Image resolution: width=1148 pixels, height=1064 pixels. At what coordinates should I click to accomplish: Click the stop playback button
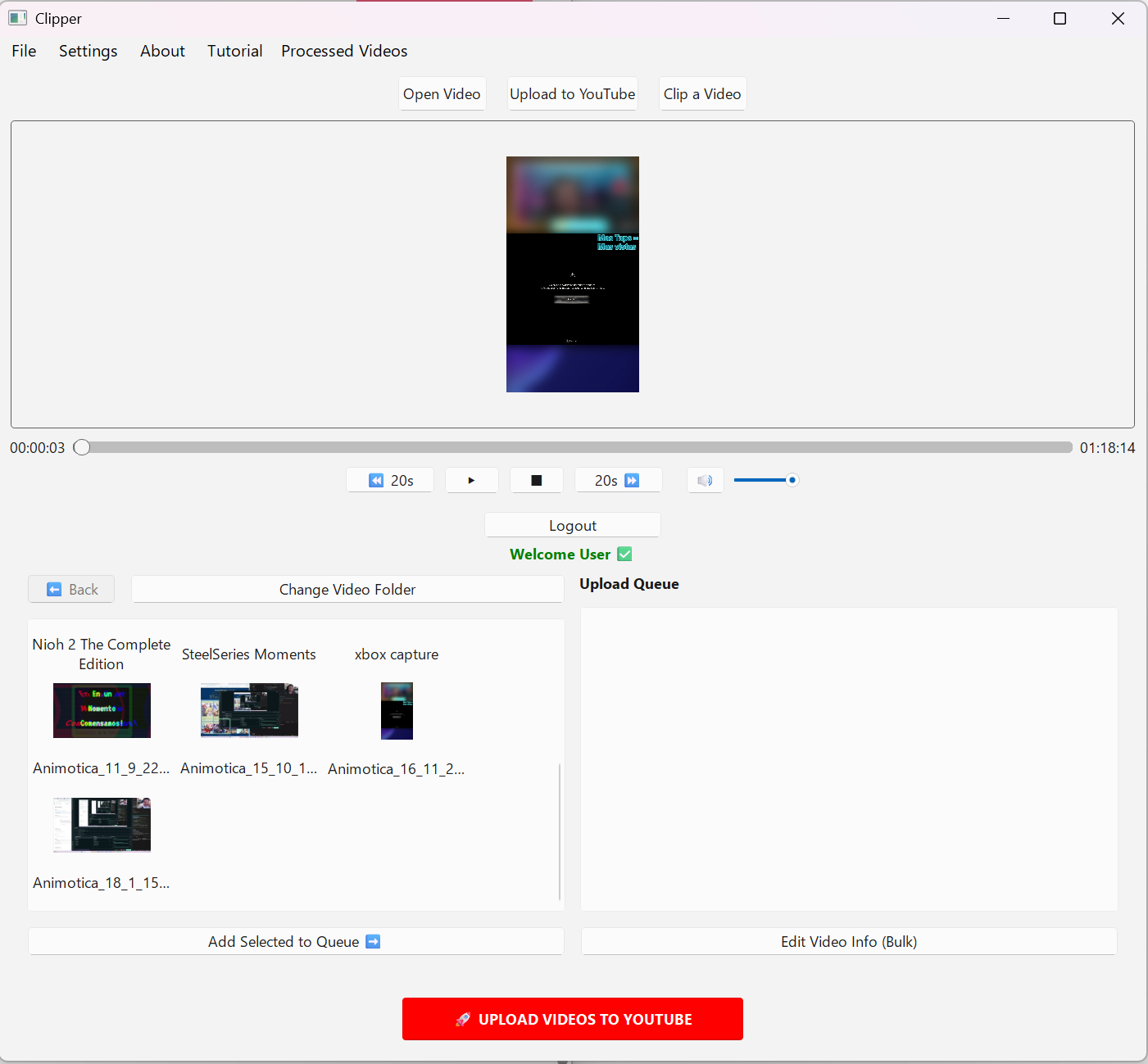pos(536,480)
